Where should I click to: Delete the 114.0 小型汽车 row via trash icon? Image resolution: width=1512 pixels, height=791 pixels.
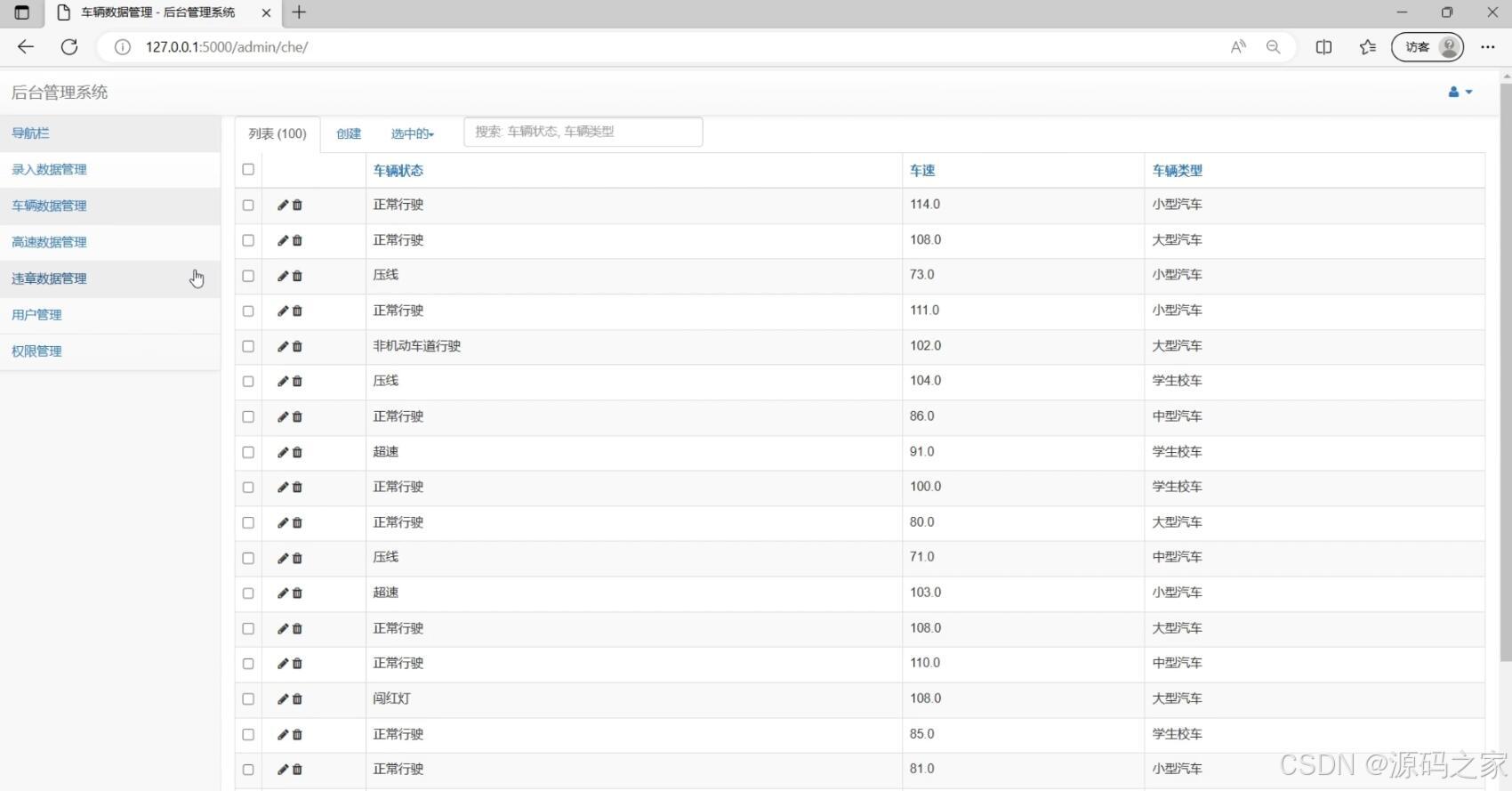[x=297, y=205]
